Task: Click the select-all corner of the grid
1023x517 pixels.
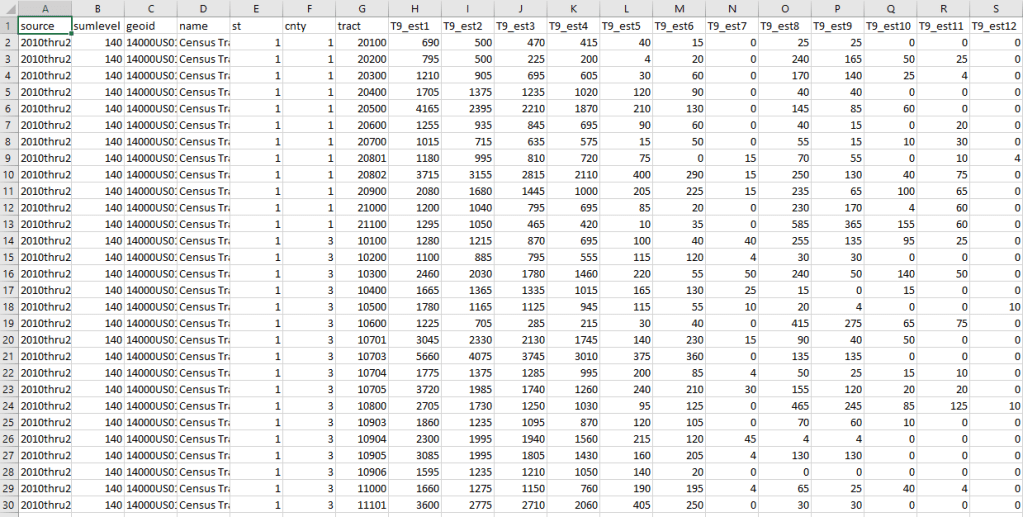Action: coord(8,7)
